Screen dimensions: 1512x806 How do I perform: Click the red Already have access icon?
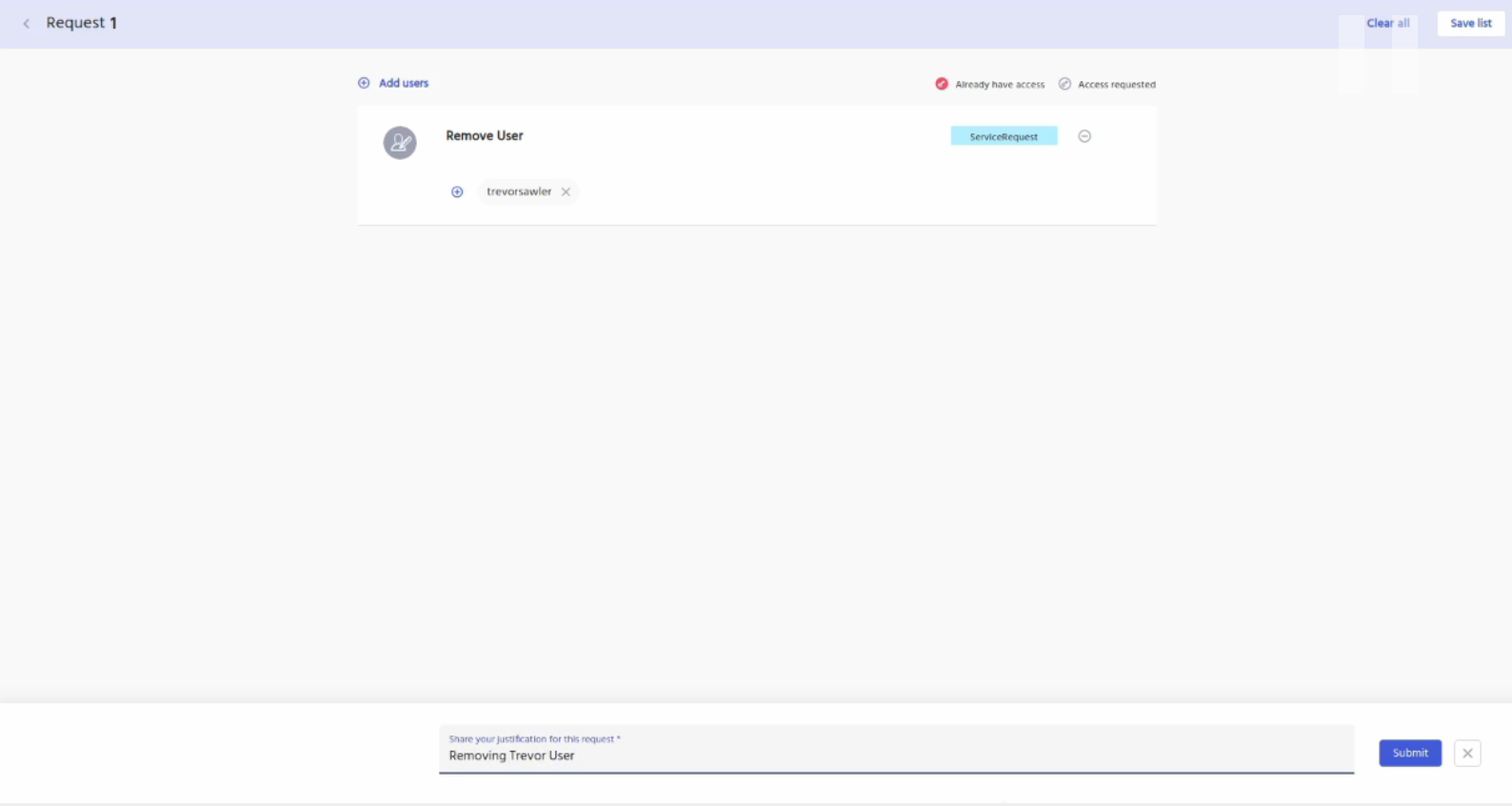(942, 84)
